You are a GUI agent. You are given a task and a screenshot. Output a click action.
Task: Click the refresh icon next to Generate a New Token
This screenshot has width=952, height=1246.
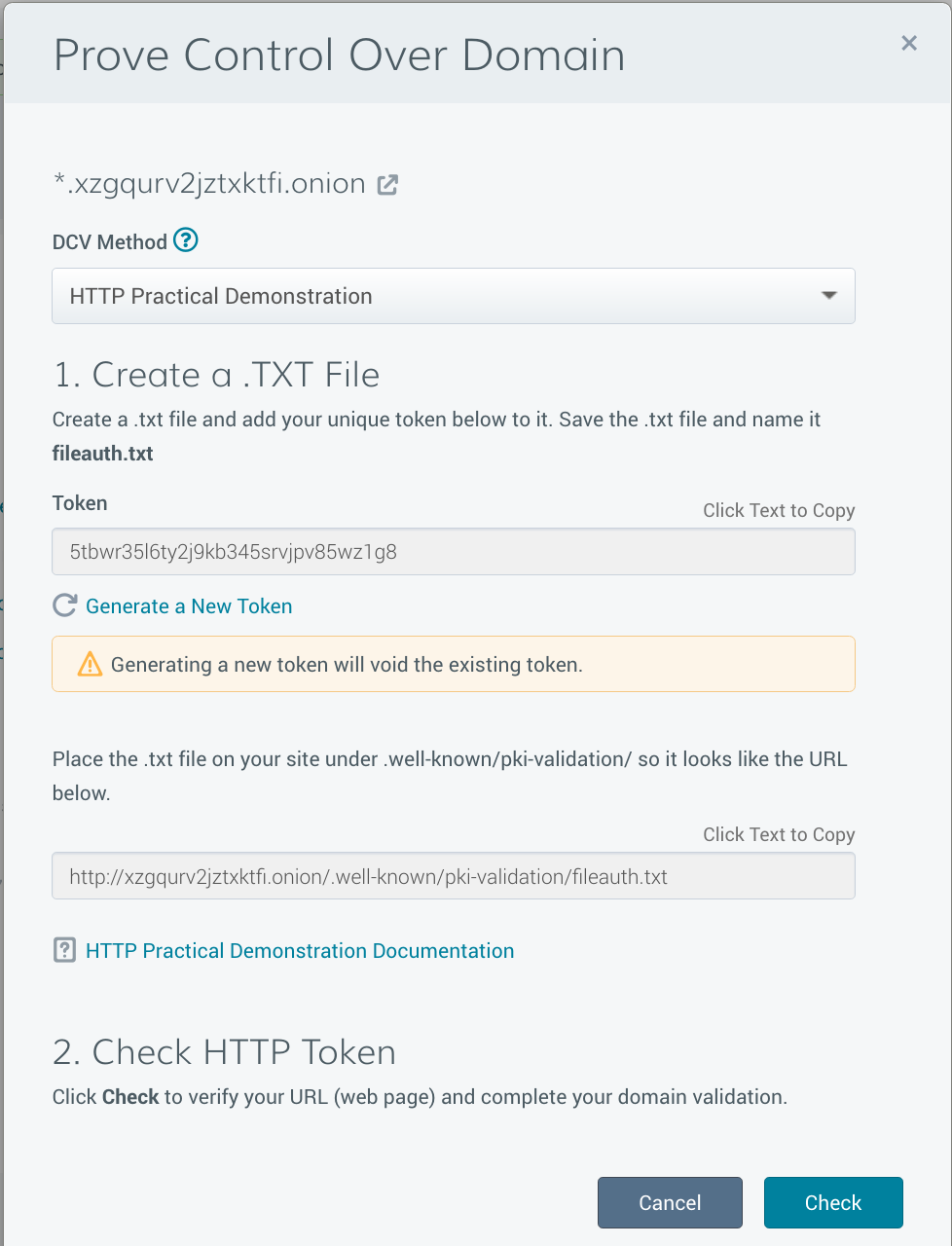click(x=64, y=605)
